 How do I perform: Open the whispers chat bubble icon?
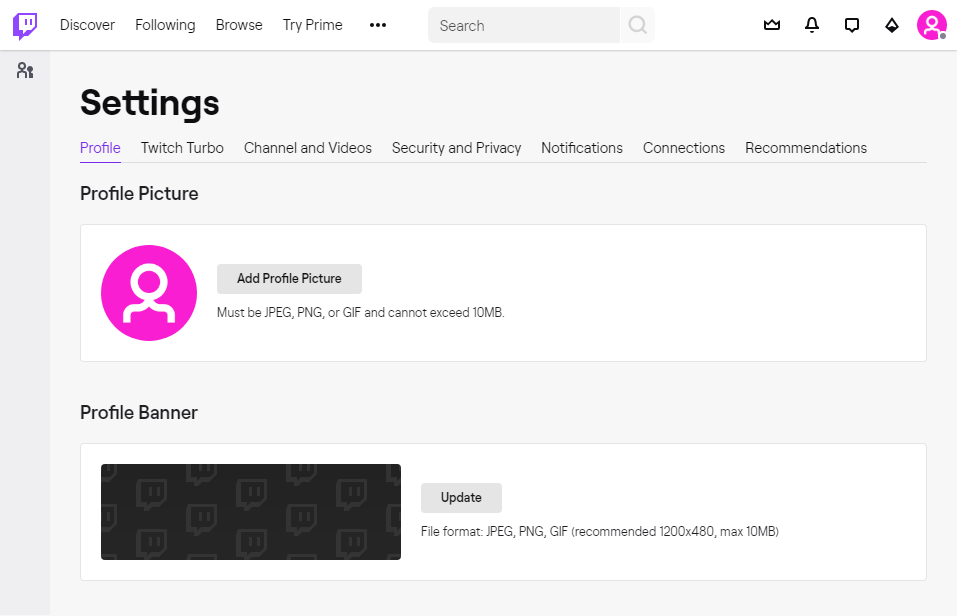851,25
